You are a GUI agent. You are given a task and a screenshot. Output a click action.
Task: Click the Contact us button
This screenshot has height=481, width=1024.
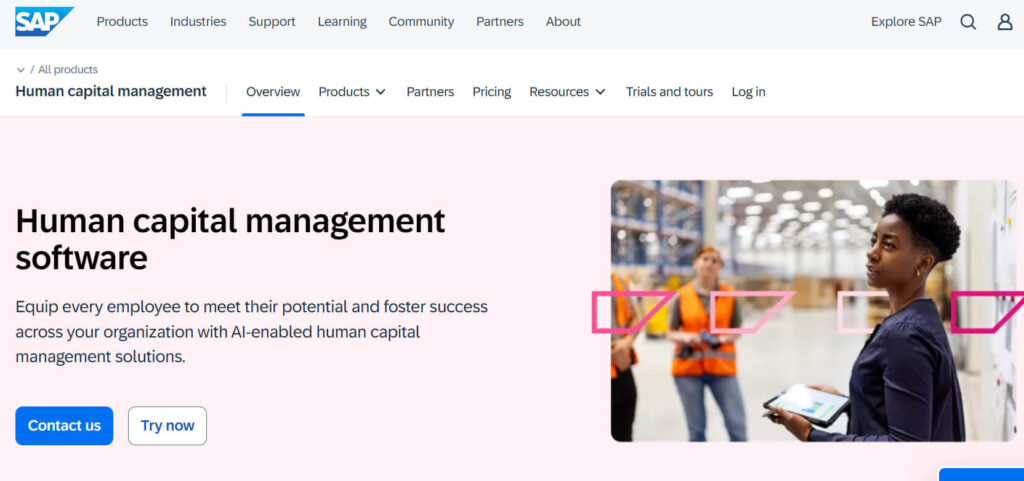pyautogui.click(x=64, y=426)
